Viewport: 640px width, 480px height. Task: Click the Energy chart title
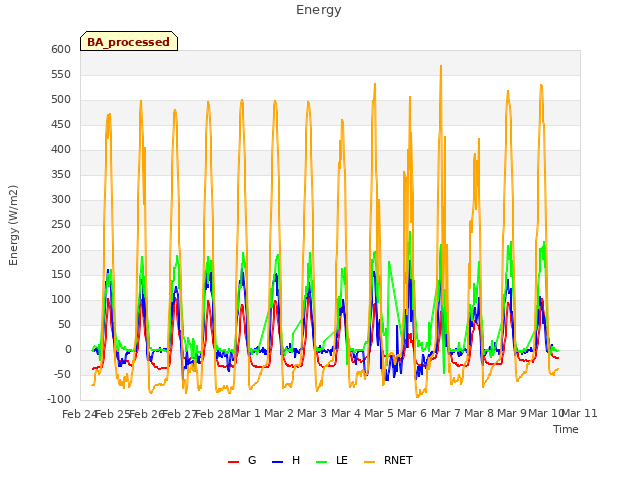point(318,10)
